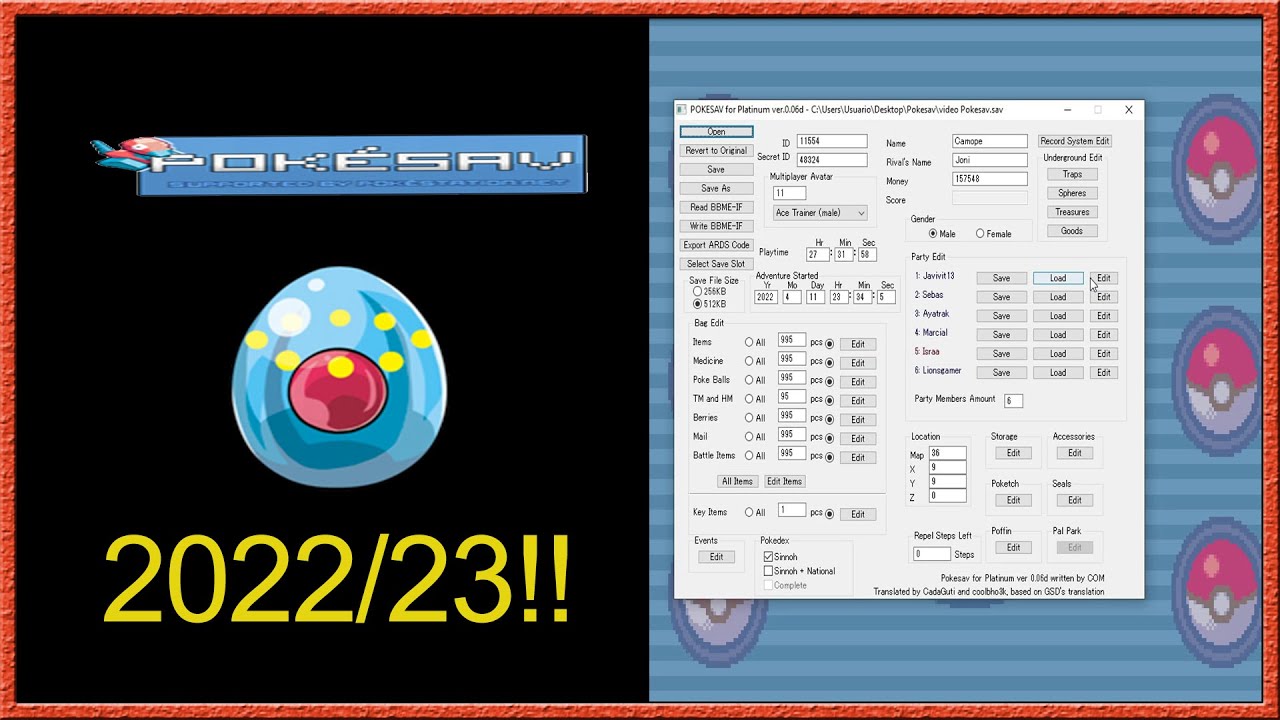Click the Playtime Hr field
This screenshot has height=720, width=1280.
click(818, 255)
